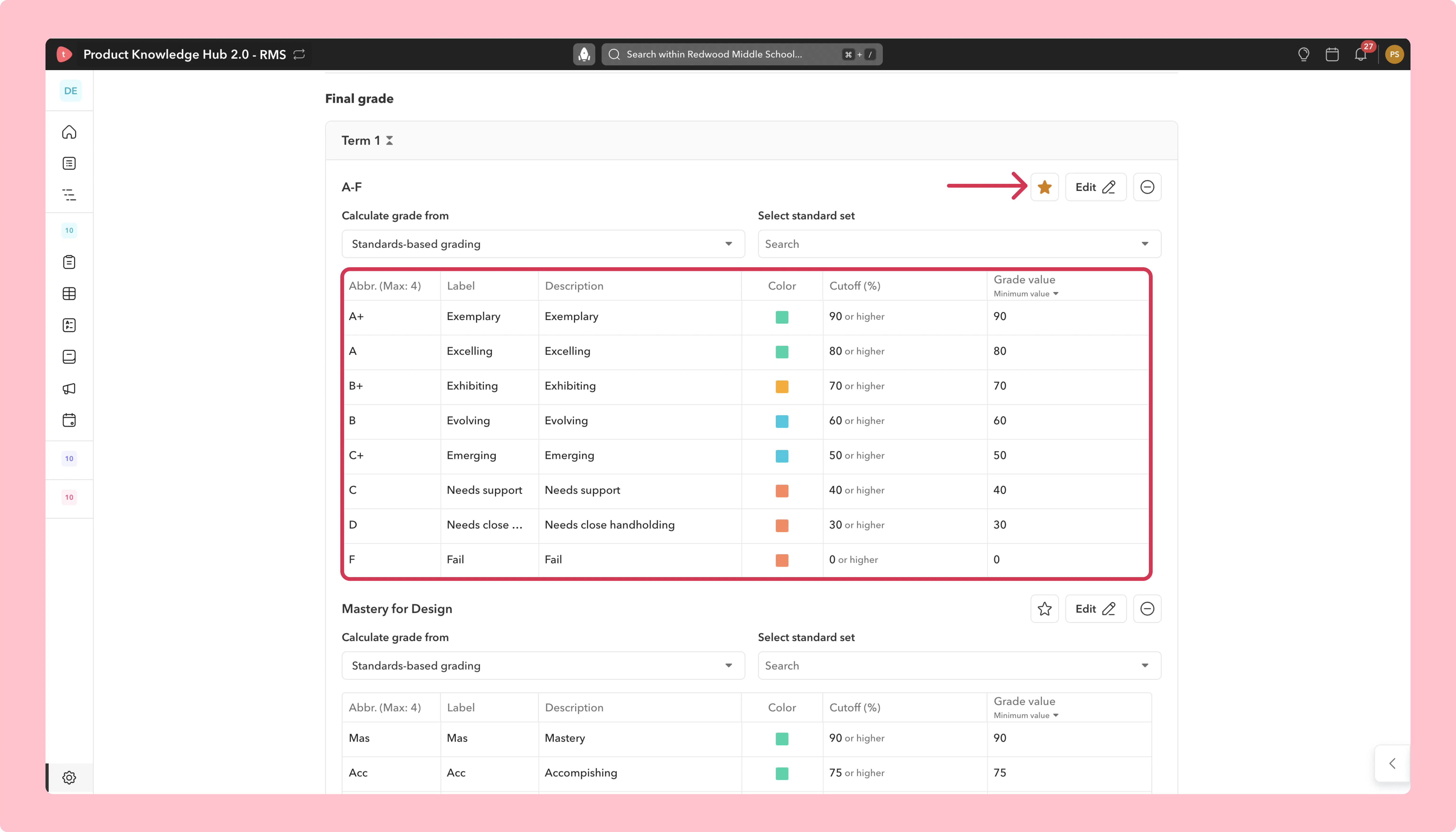Click the green color swatch for A+

[x=782, y=317]
